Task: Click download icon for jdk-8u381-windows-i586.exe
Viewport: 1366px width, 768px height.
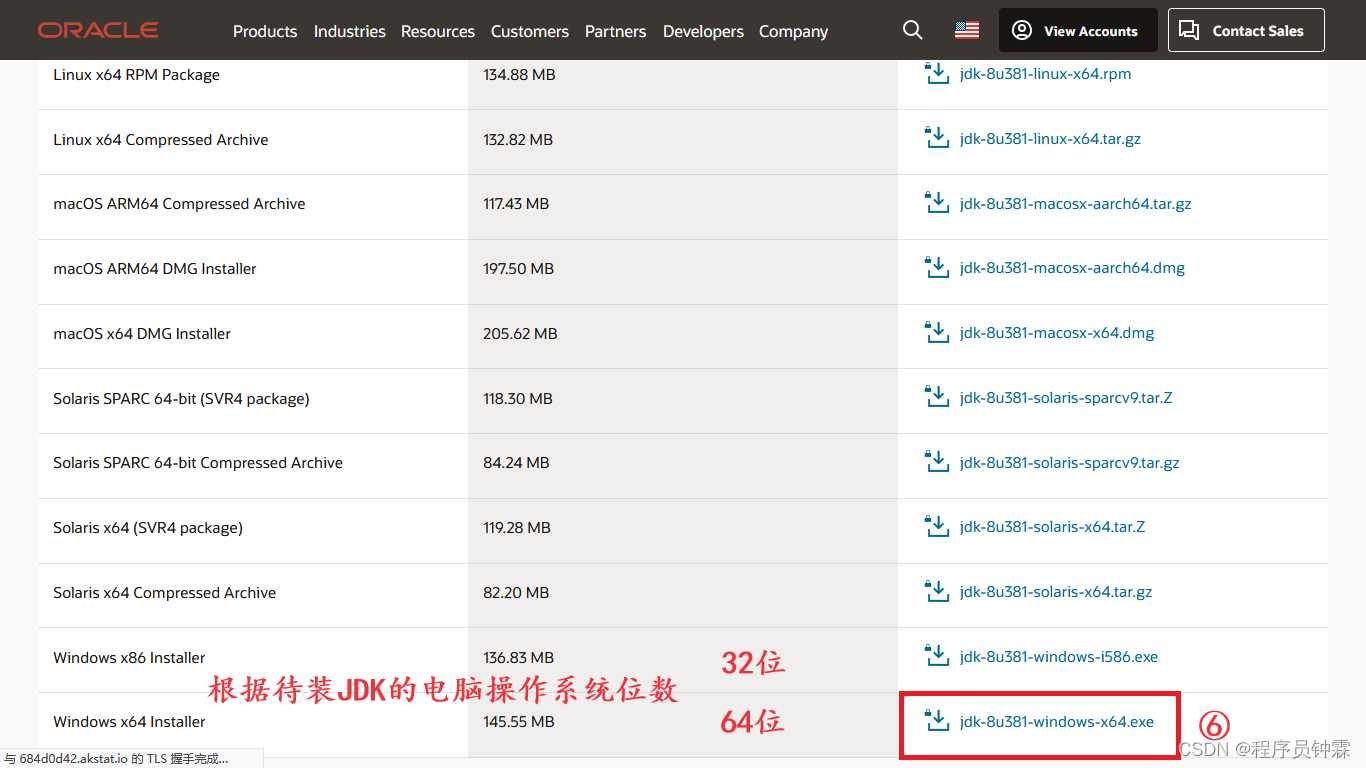Action: coord(937,656)
